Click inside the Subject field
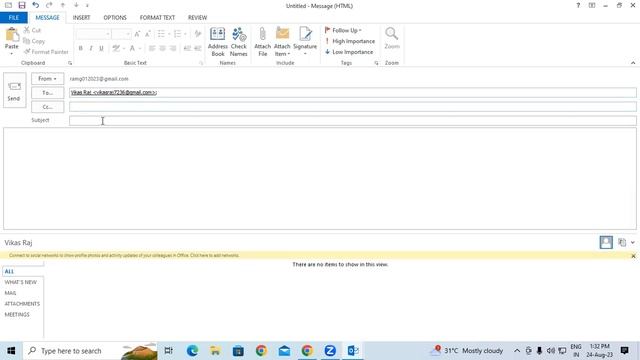The image size is (640, 360). point(353,120)
